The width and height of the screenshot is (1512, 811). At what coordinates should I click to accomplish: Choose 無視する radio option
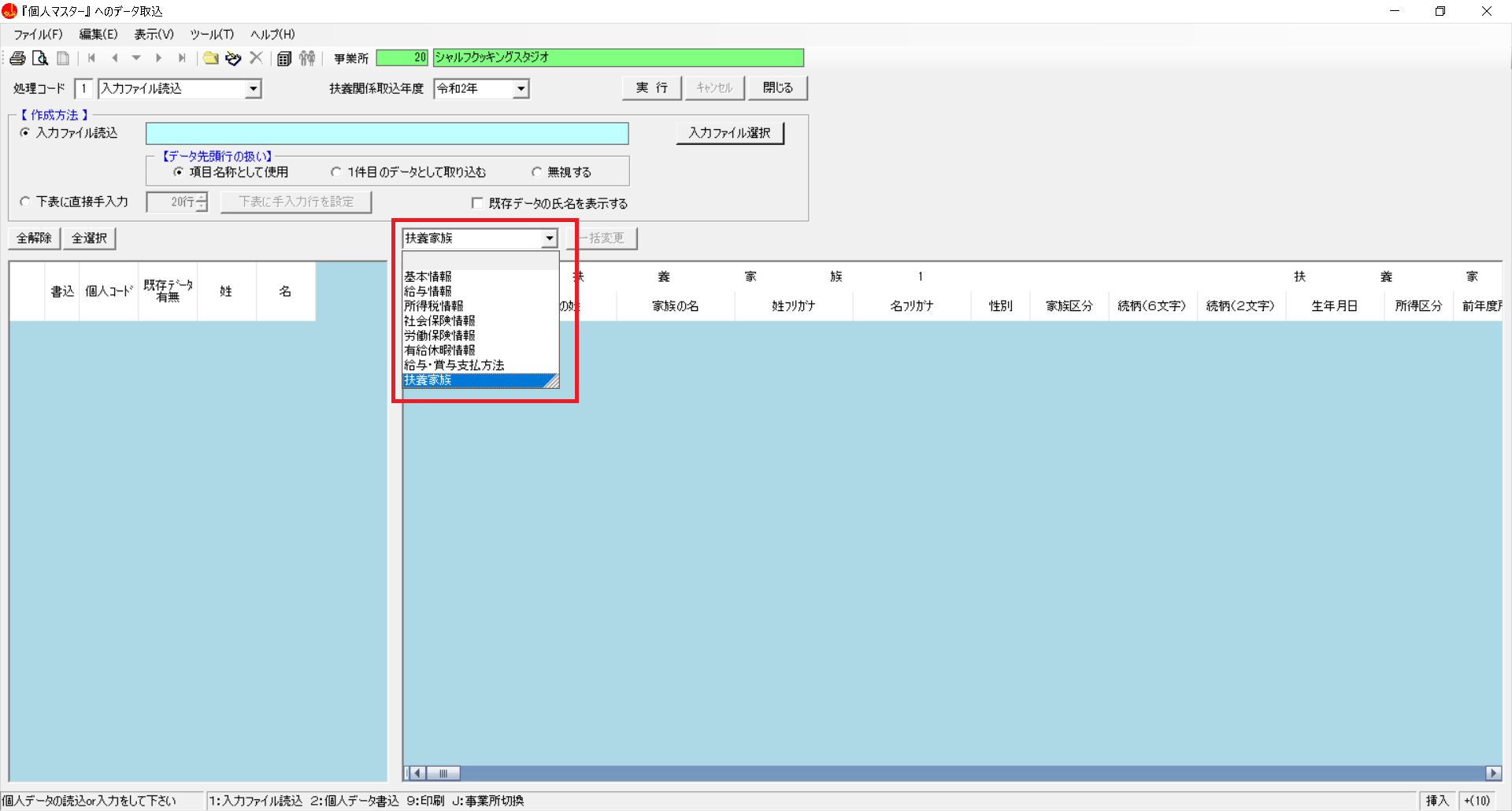tap(536, 172)
